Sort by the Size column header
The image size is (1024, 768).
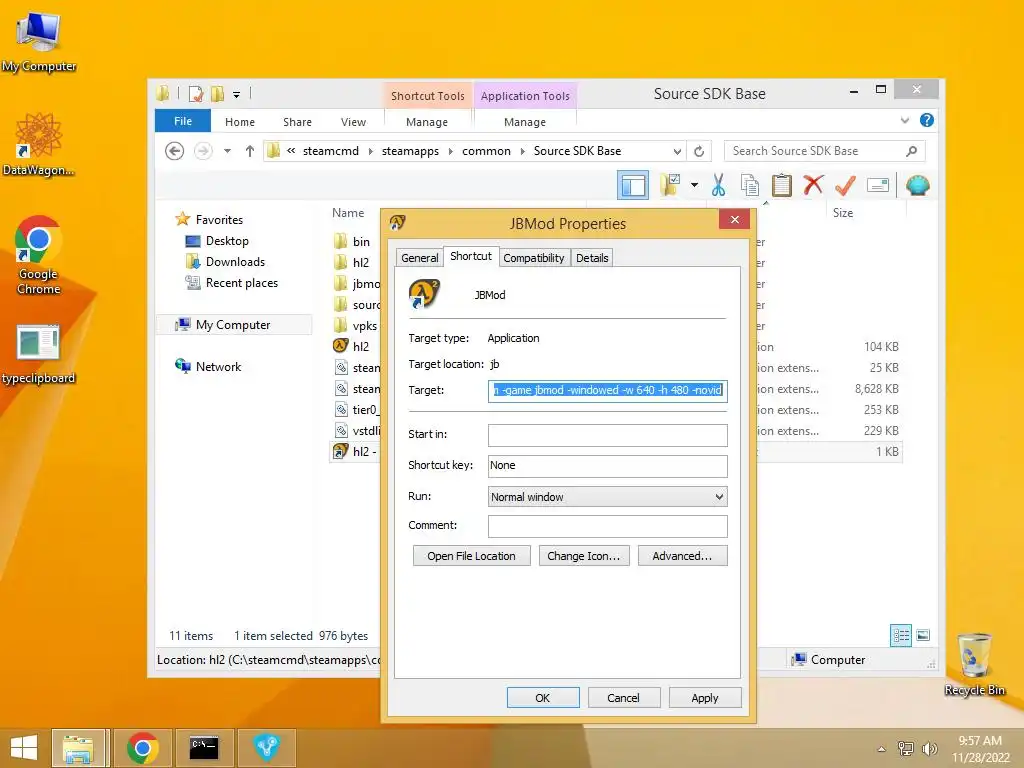[842, 213]
